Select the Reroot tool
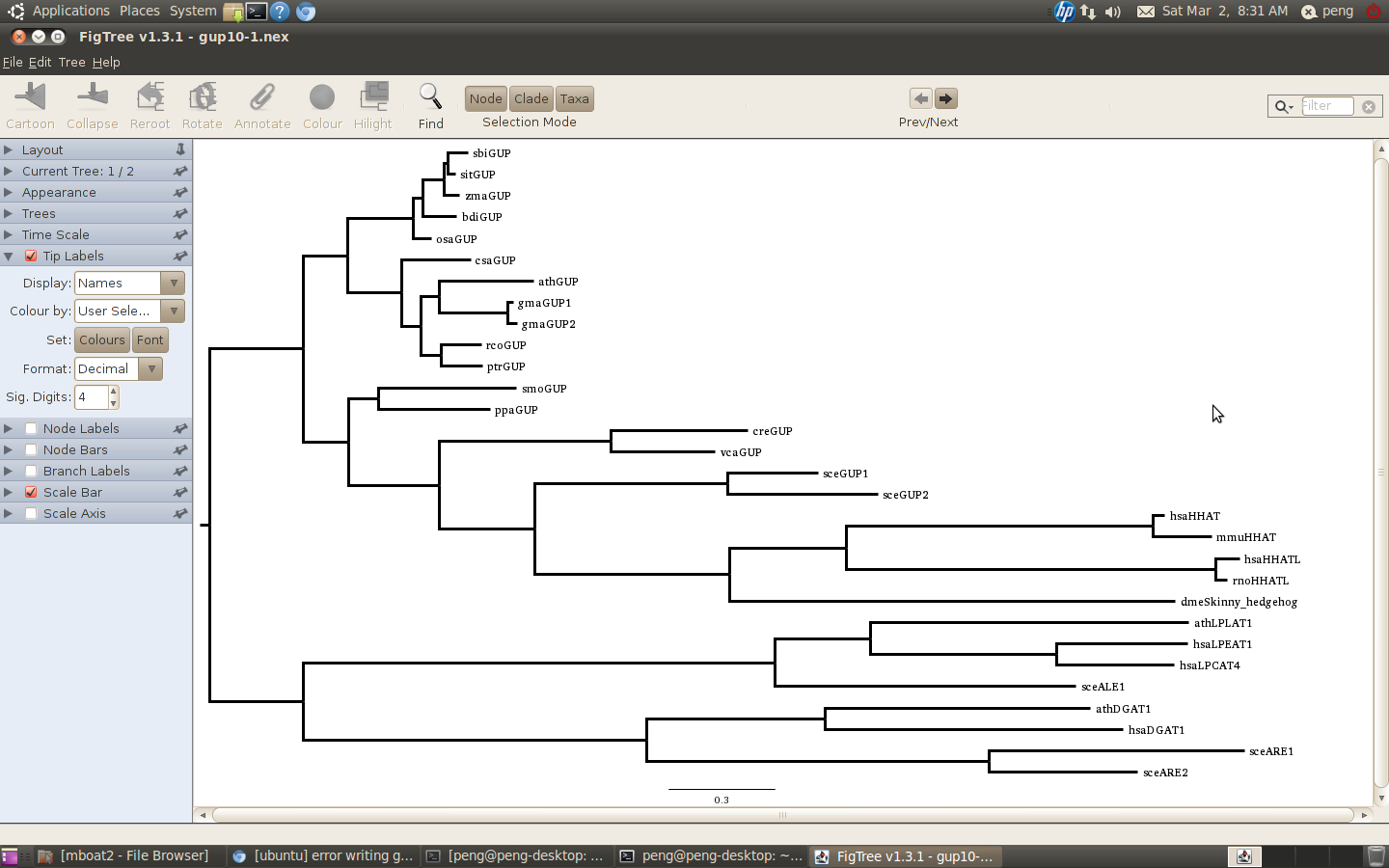 (x=150, y=98)
